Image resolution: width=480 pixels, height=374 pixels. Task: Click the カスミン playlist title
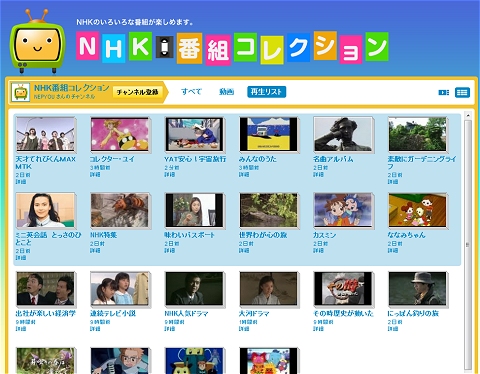coord(324,235)
